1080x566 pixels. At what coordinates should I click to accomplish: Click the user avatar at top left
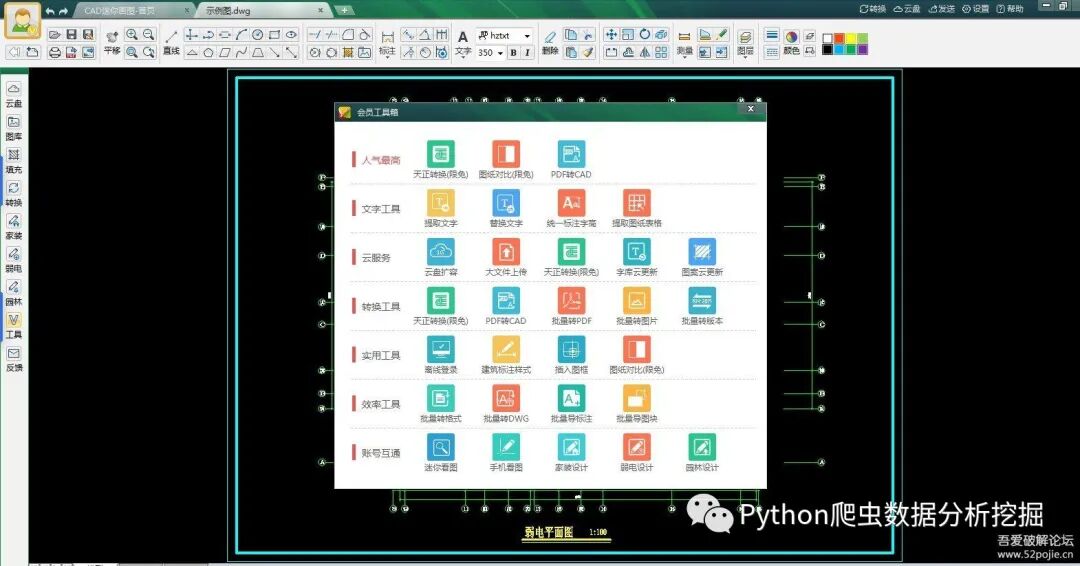23,21
